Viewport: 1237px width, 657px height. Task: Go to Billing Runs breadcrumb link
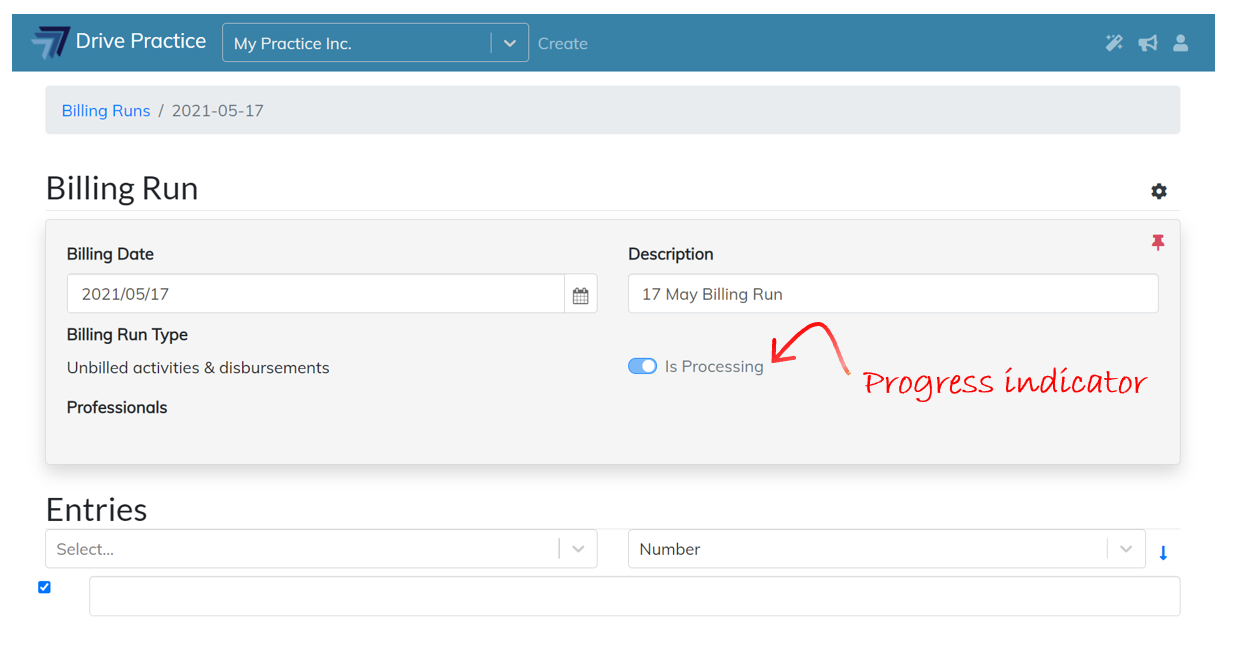point(106,111)
